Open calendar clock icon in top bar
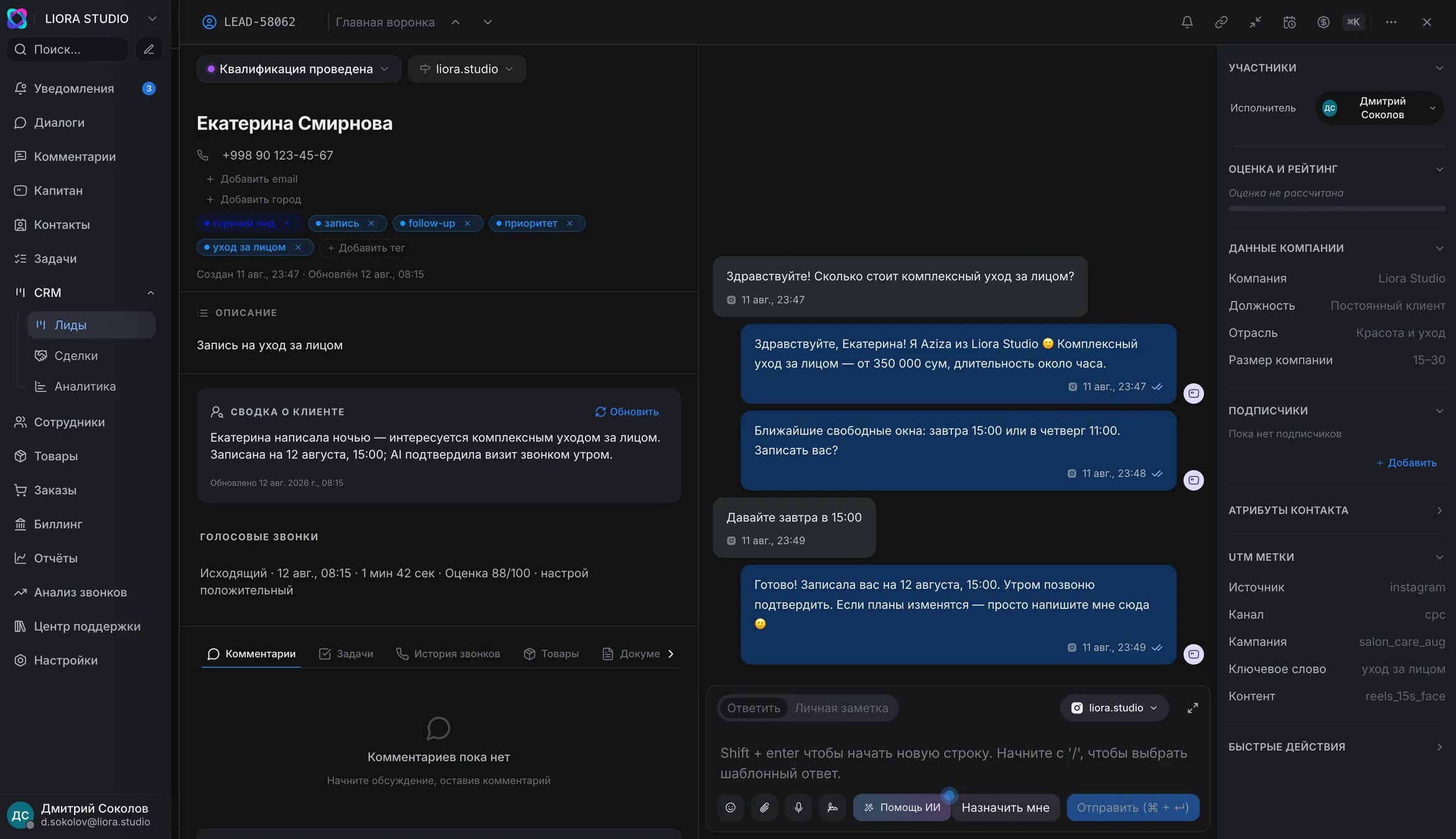 1289,22
